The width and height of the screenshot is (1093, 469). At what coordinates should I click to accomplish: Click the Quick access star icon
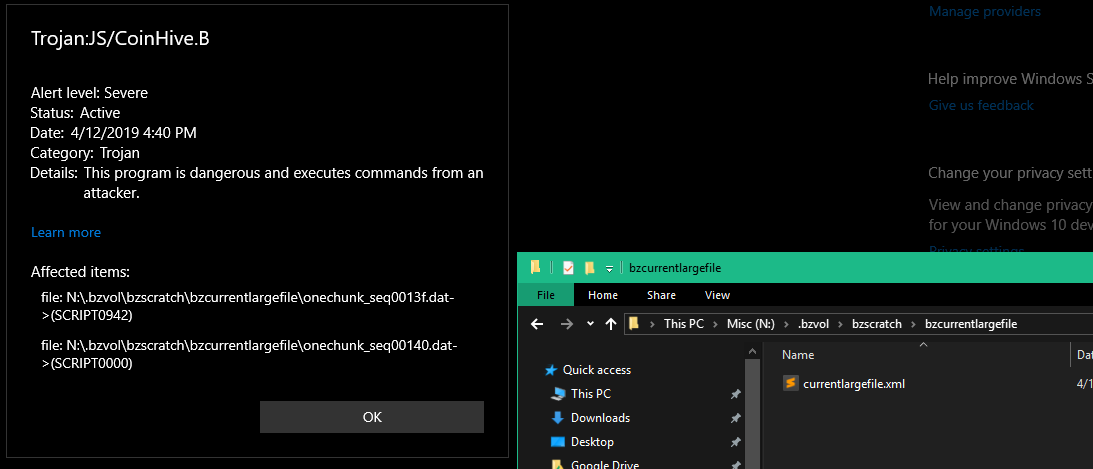tap(551, 370)
